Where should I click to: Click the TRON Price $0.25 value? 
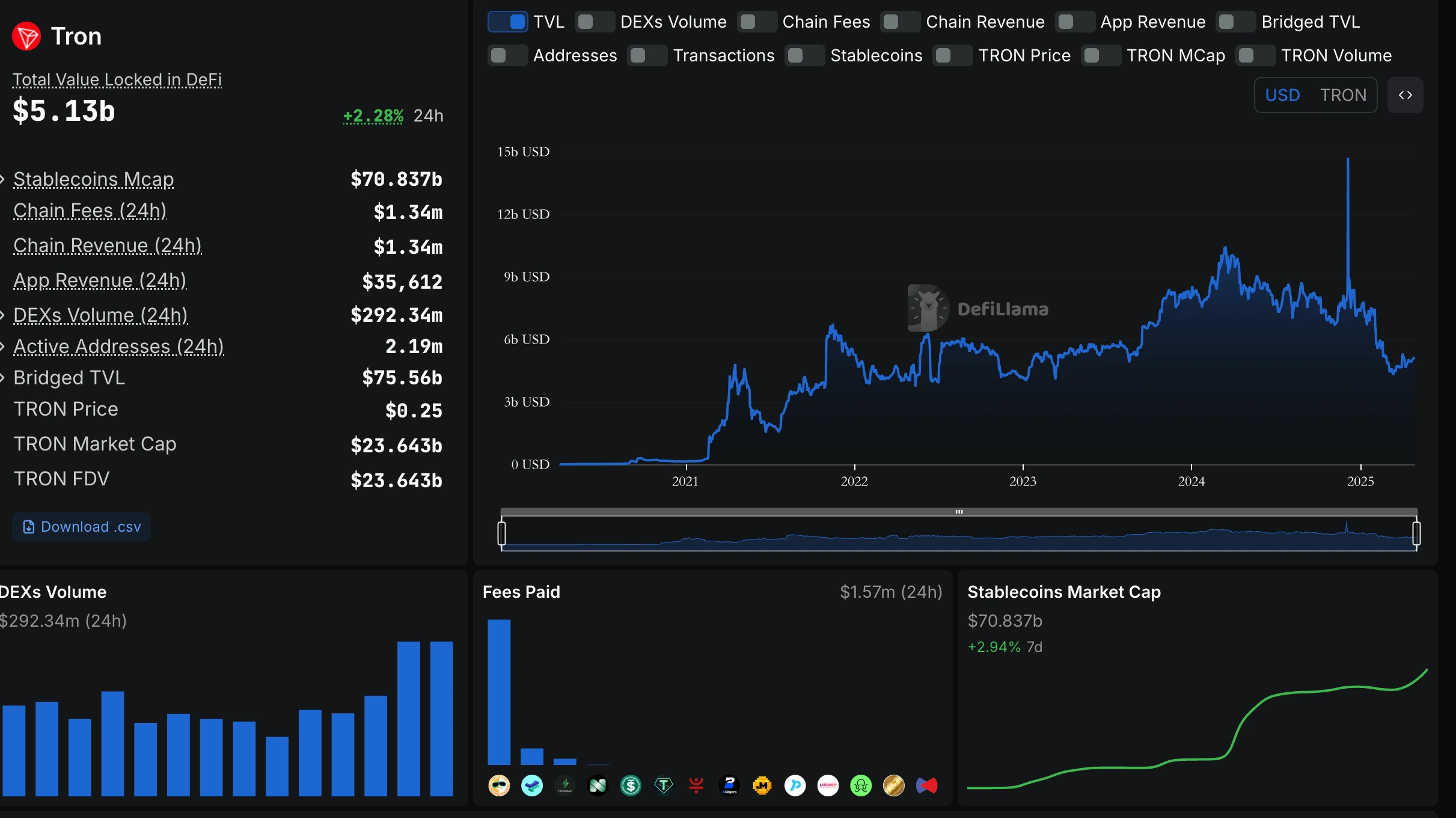coord(414,411)
